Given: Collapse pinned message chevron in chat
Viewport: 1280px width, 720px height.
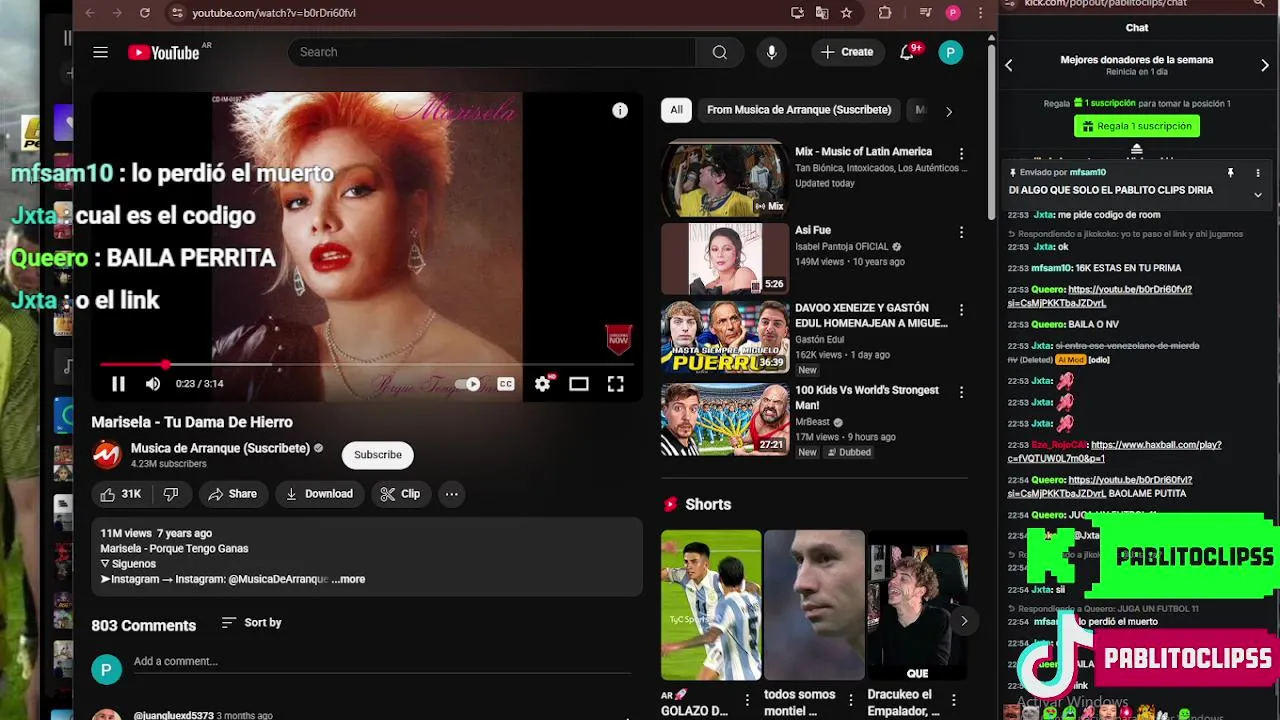Looking at the screenshot, I should [x=1258, y=195].
